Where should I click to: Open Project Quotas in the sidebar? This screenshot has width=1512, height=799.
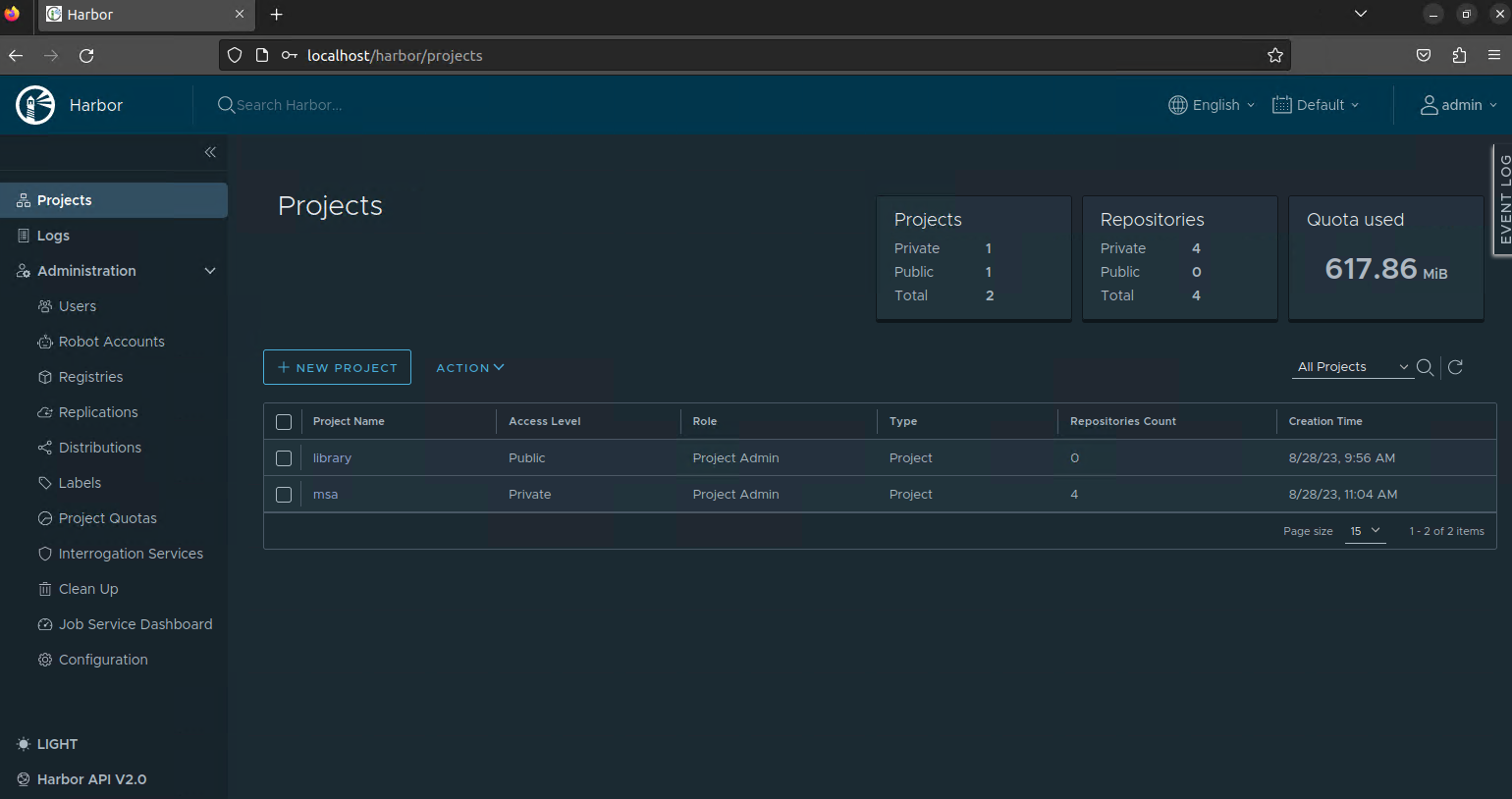pos(107,518)
